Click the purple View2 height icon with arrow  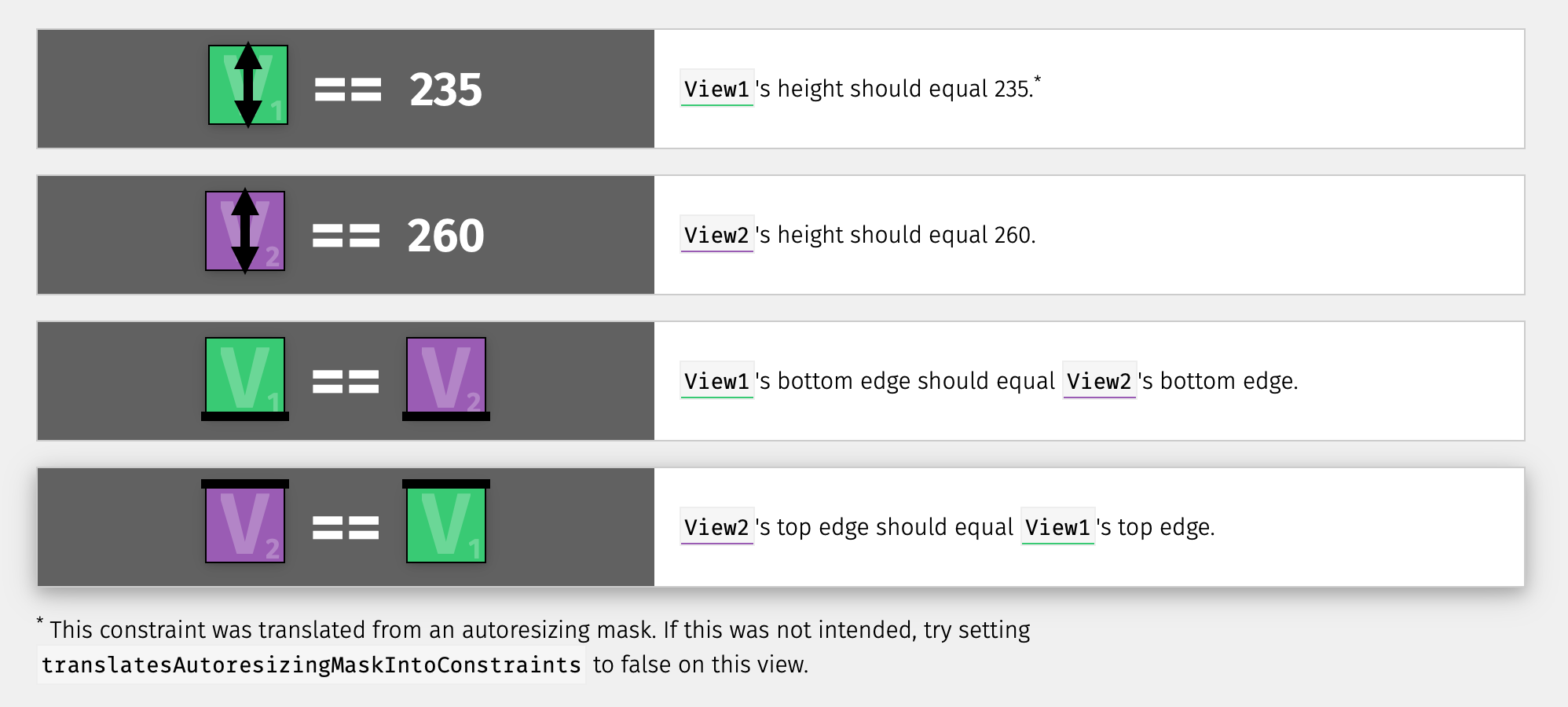(x=245, y=231)
